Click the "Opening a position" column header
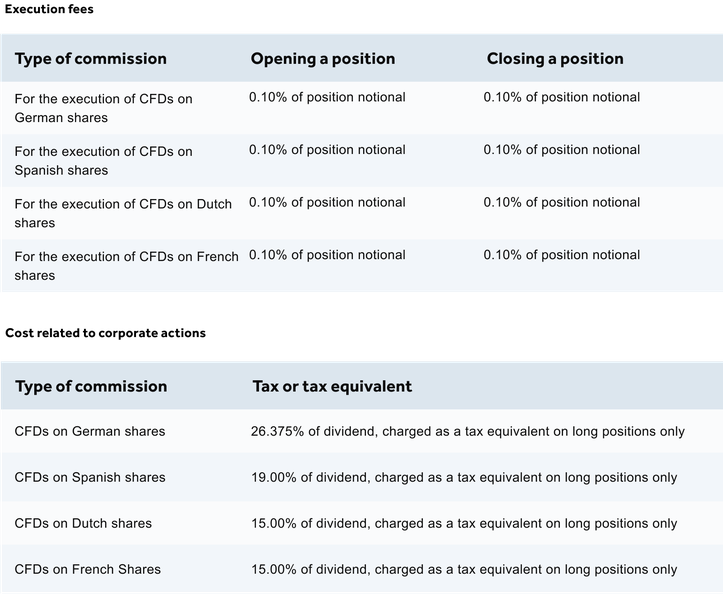Screen dimensions: 723x600 point(322,58)
